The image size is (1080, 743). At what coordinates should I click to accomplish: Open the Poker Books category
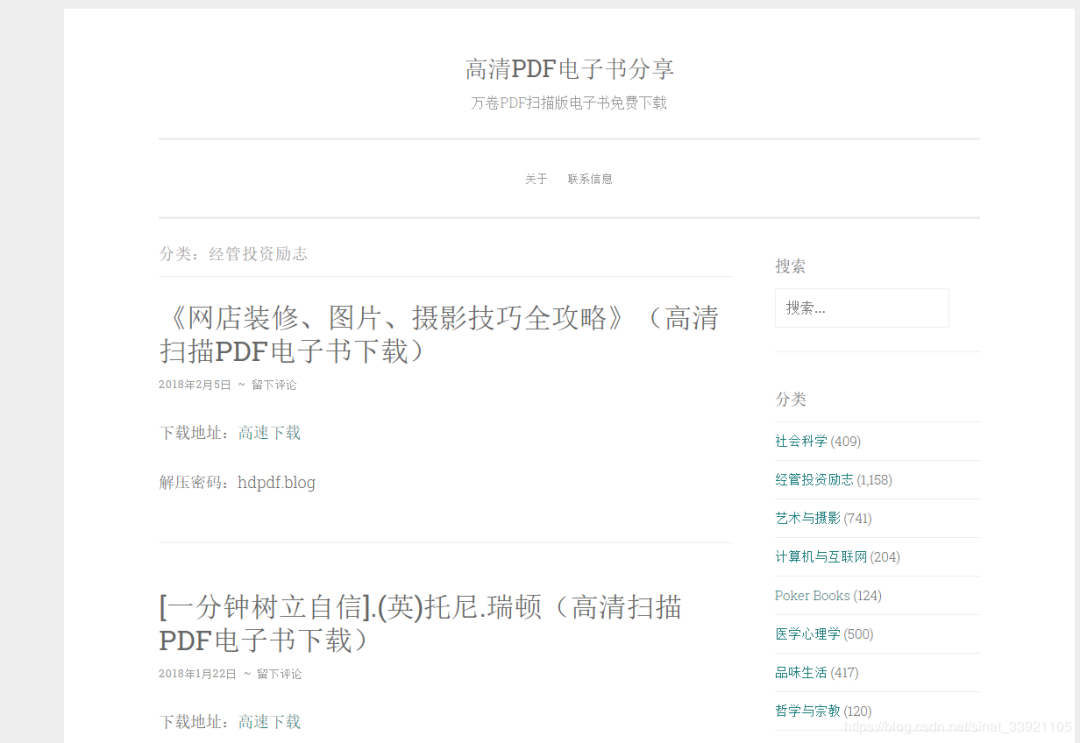pos(812,596)
